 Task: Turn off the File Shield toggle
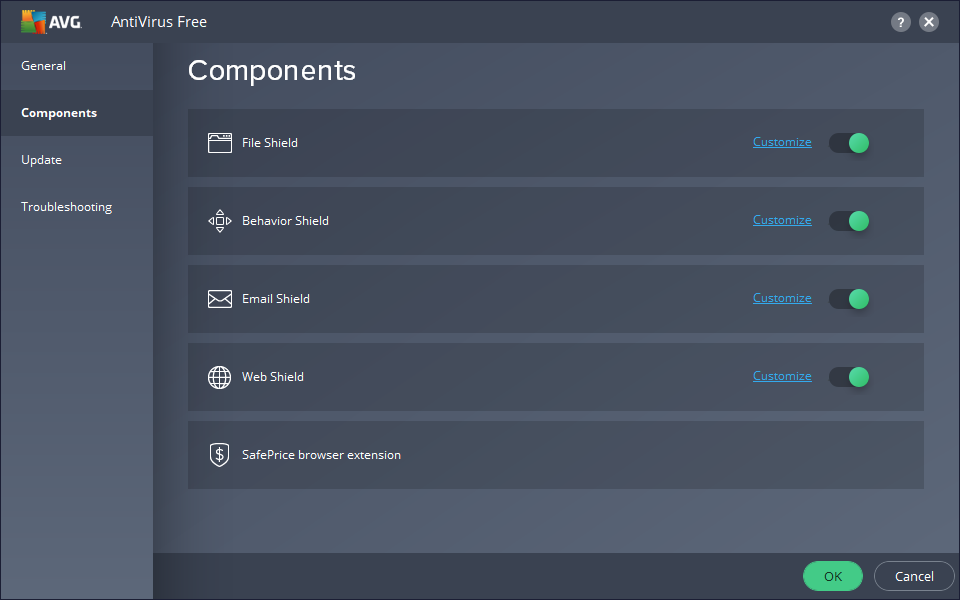point(849,143)
